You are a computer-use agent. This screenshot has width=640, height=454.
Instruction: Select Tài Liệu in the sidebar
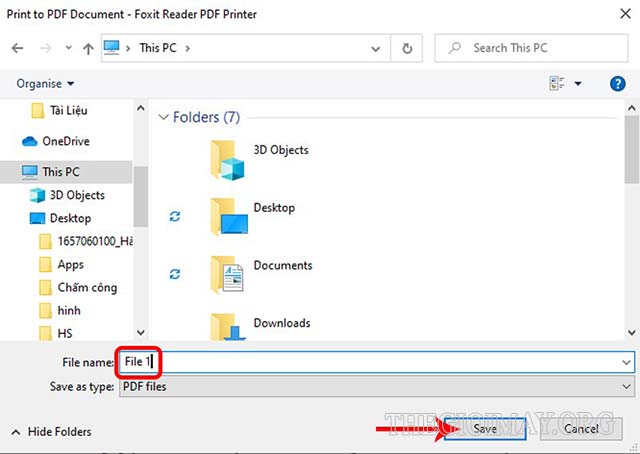(x=60, y=111)
